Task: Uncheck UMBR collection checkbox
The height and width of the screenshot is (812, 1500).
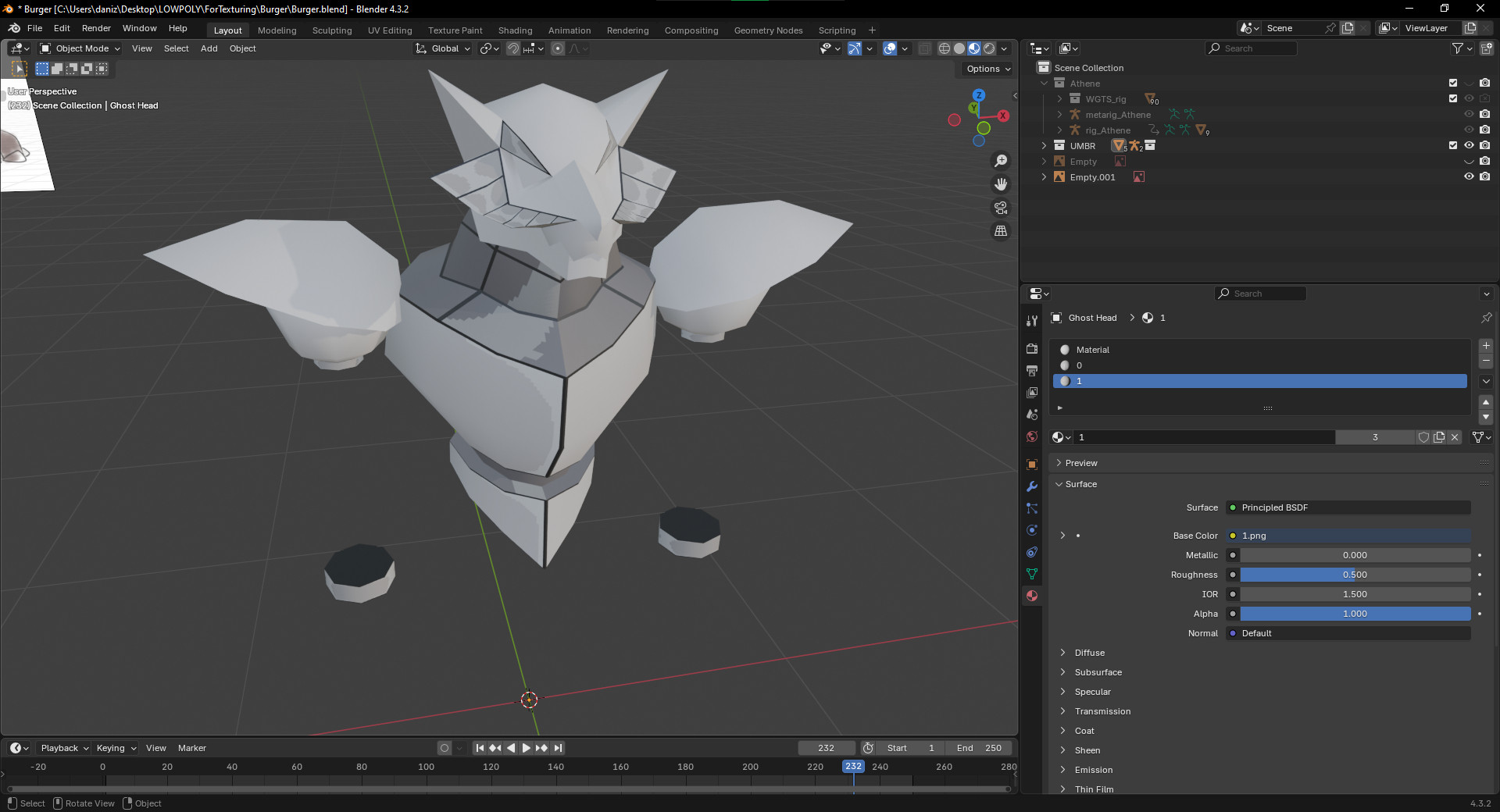Action: click(x=1453, y=145)
